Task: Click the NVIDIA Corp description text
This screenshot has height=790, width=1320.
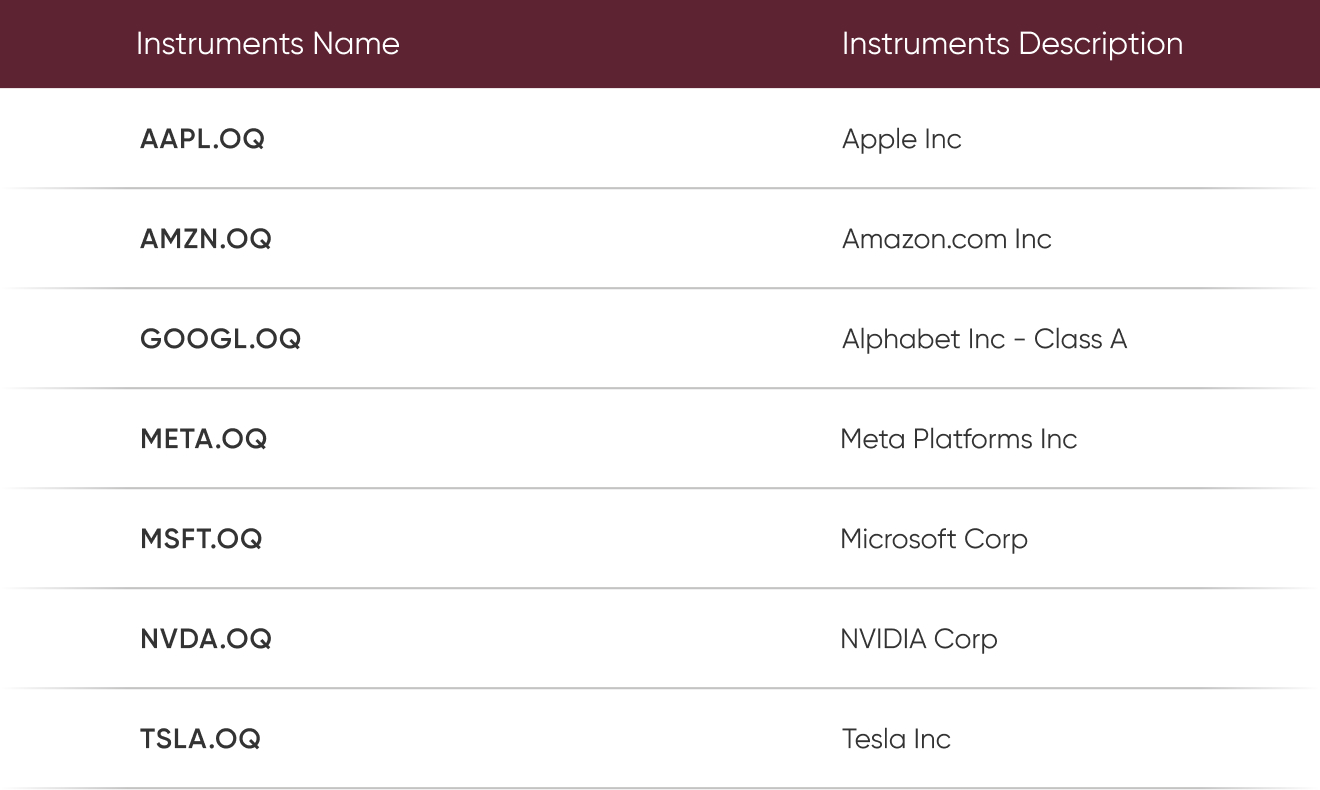Action: (x=918, y=640)
